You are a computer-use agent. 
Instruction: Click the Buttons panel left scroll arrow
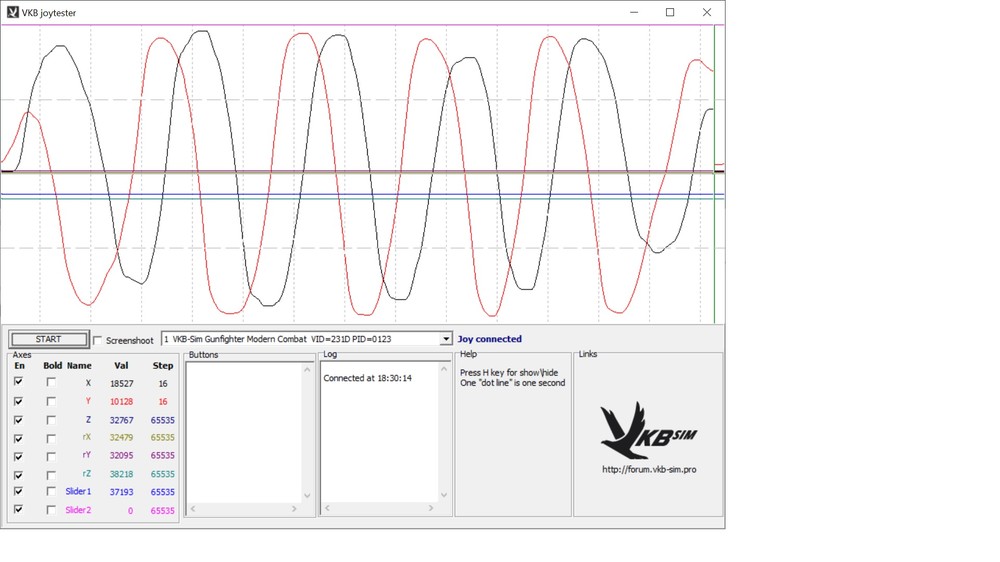(193, 508)
